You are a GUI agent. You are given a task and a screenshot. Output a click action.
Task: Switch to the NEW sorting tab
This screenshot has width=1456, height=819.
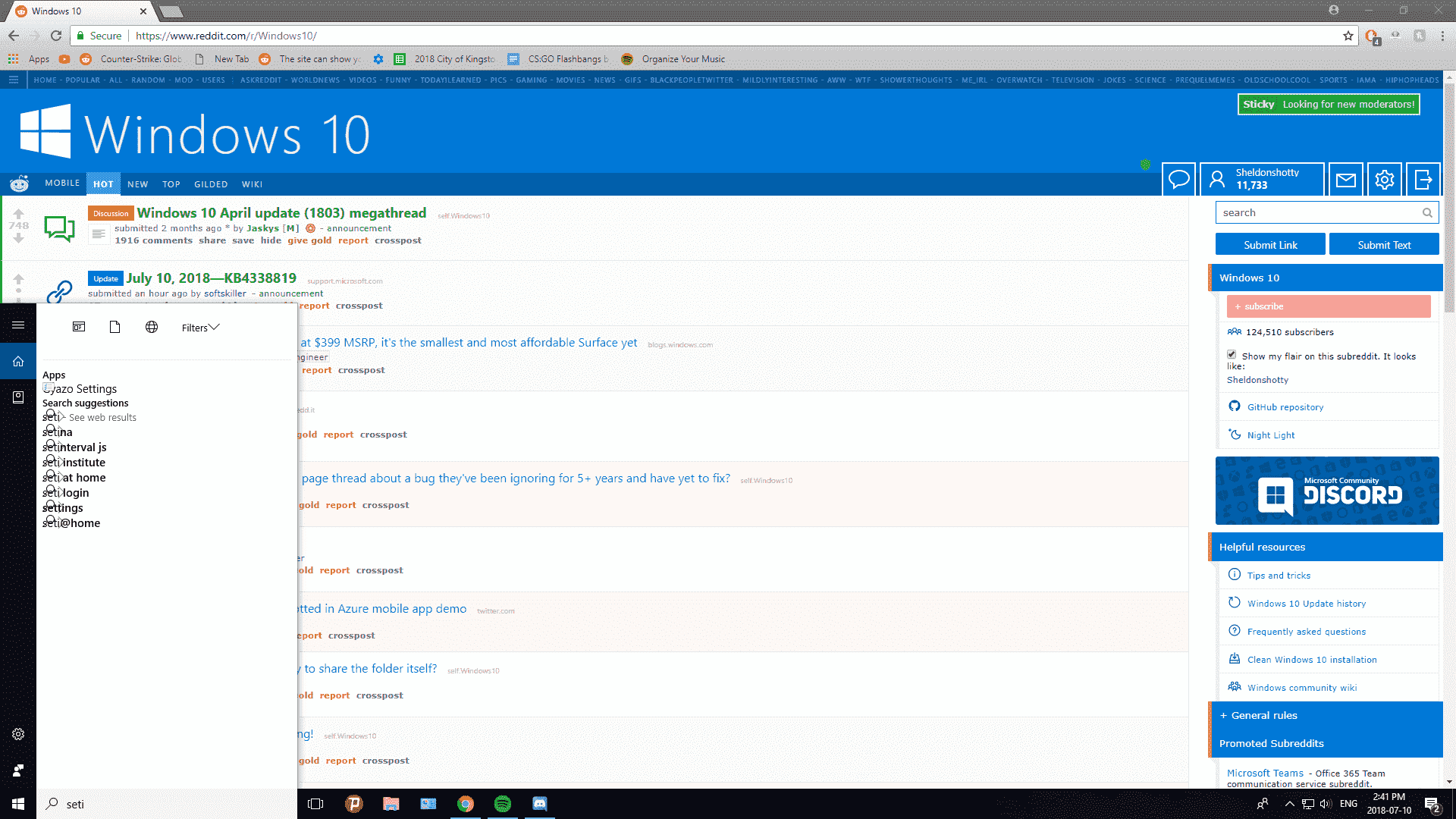[x=137, y=184]
